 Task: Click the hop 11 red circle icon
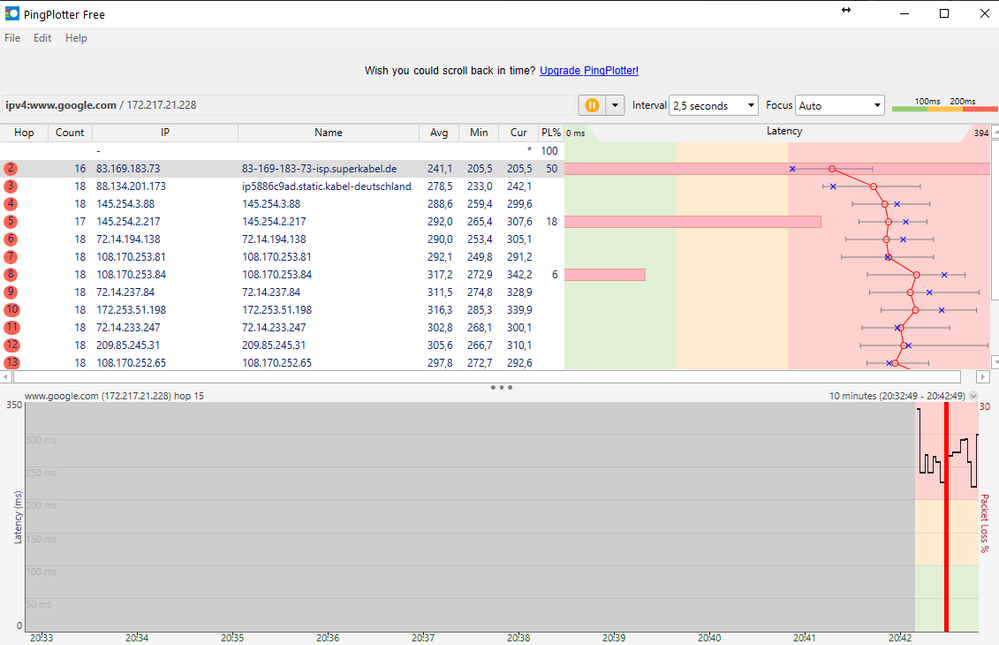click(11, 327)
